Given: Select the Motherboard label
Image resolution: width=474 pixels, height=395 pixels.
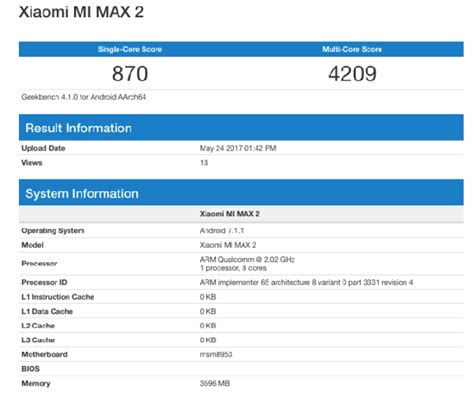Looking at the screenshot, I should pyautogui.click(x=44, y=354).
